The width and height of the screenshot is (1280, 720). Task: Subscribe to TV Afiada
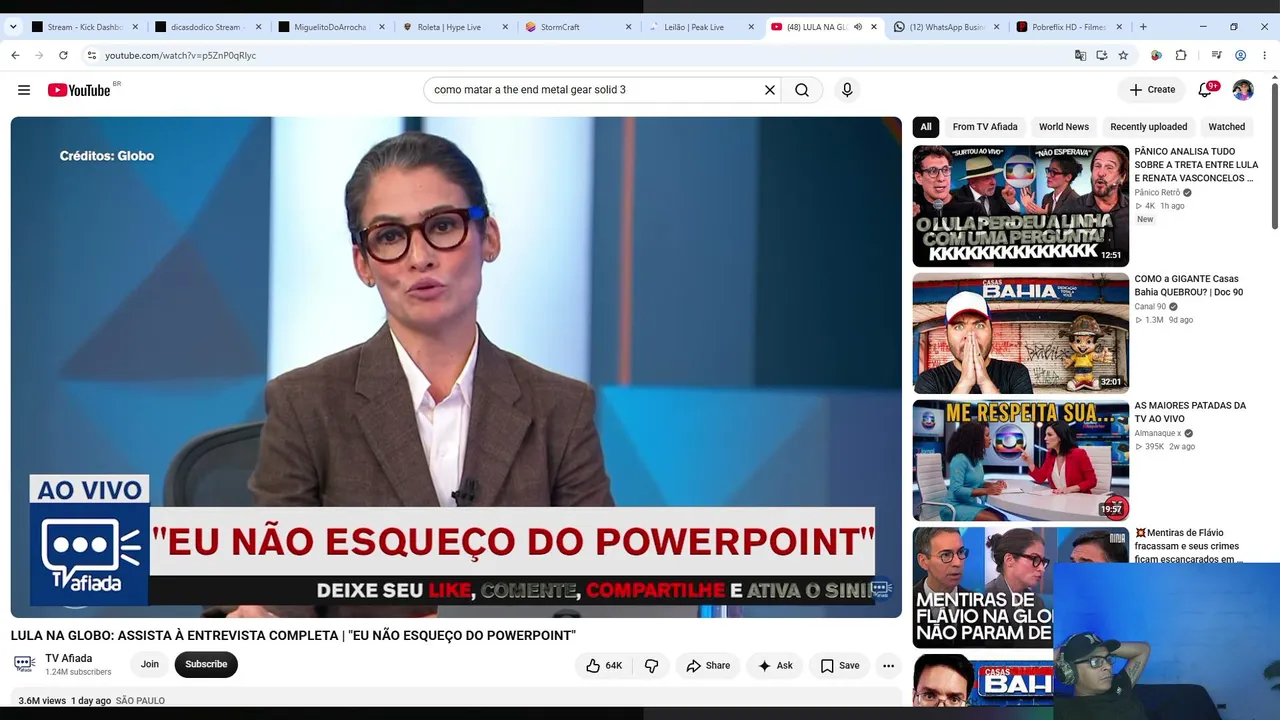pos(206,664)
